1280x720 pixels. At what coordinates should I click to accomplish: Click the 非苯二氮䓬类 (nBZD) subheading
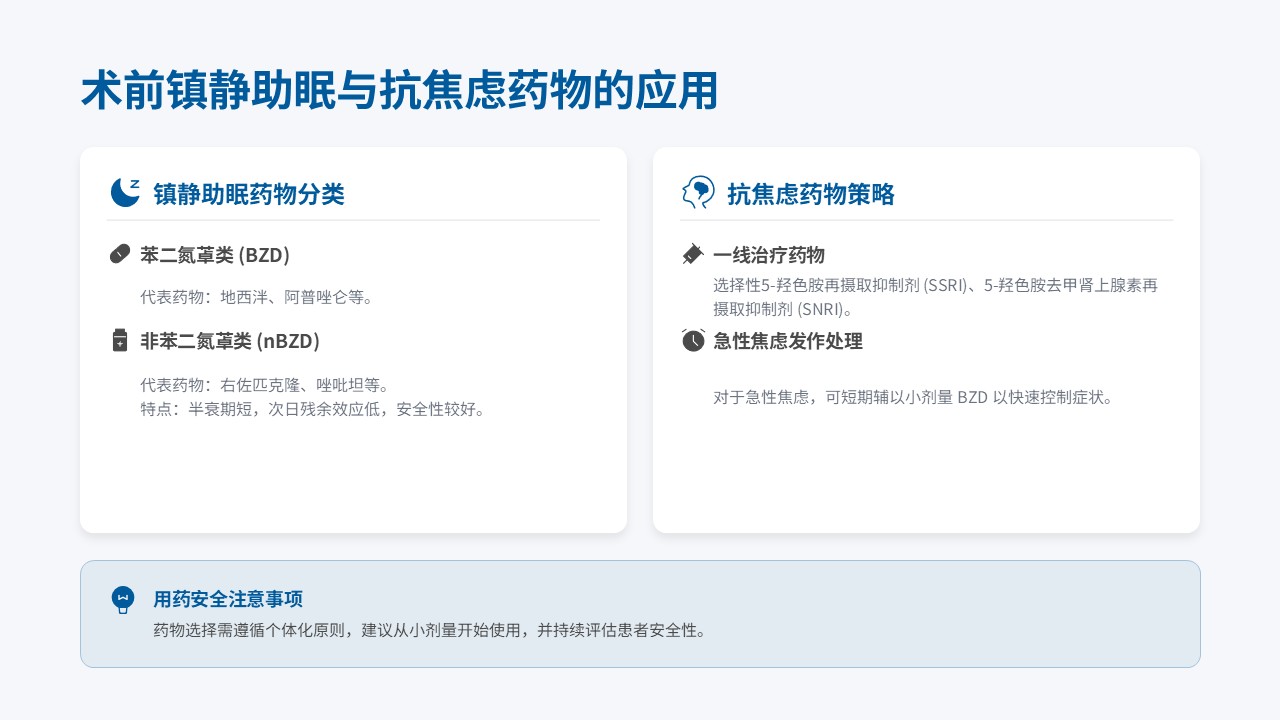(x=230, y=341)
